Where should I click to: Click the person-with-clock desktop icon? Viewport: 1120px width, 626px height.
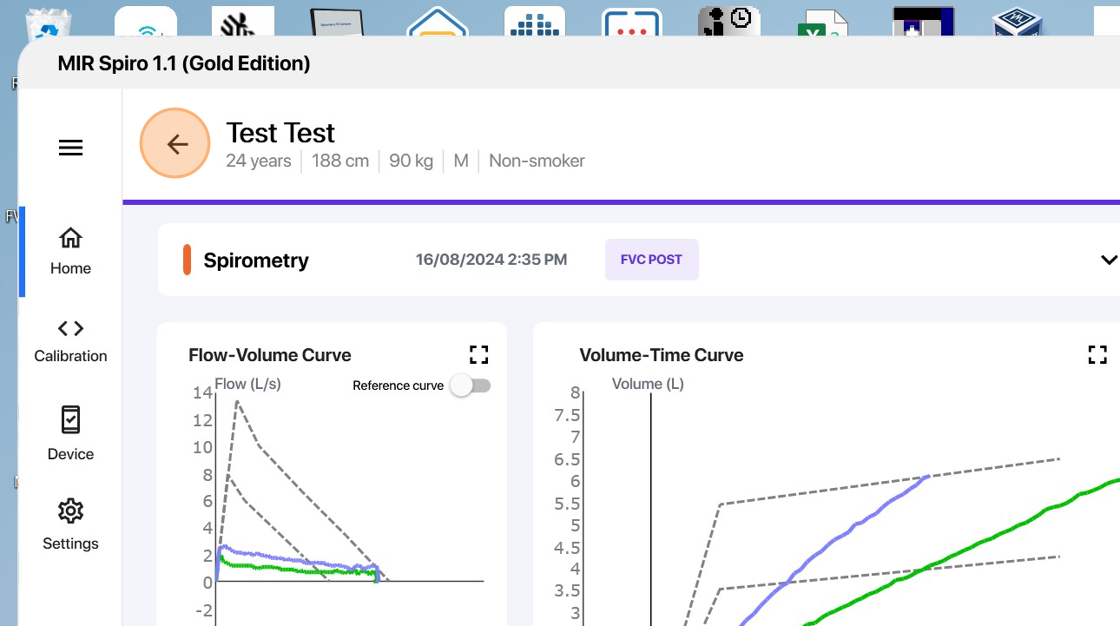point(729,21)
